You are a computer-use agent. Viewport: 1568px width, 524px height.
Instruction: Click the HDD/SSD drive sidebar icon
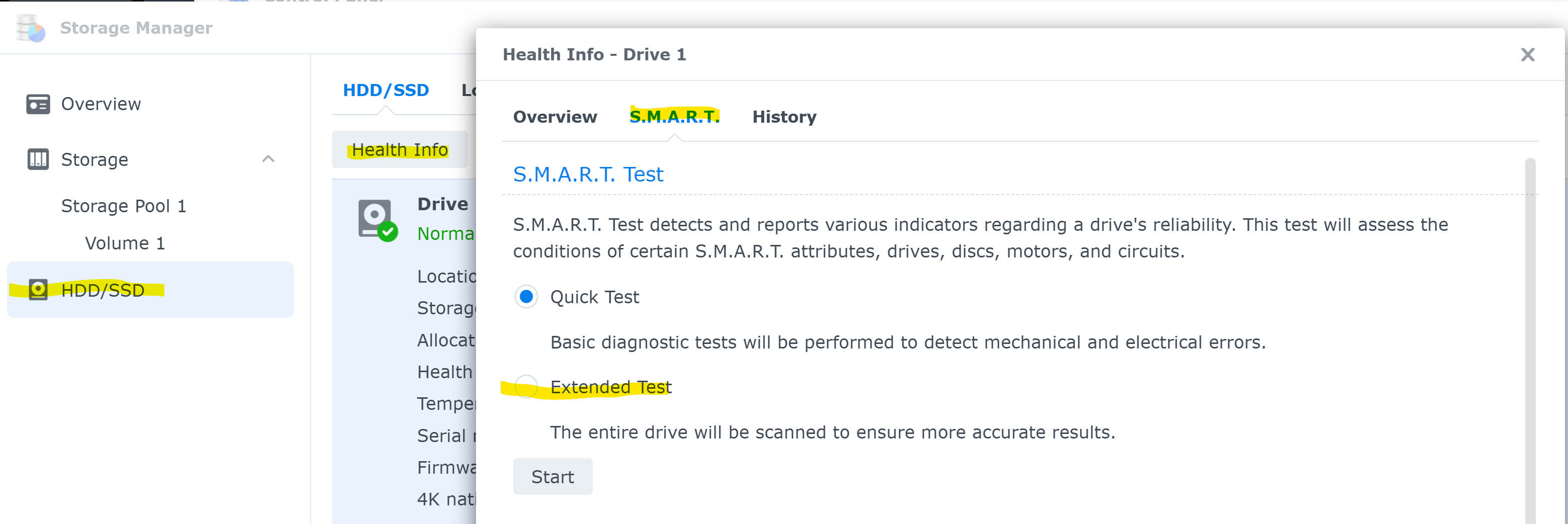38,290
